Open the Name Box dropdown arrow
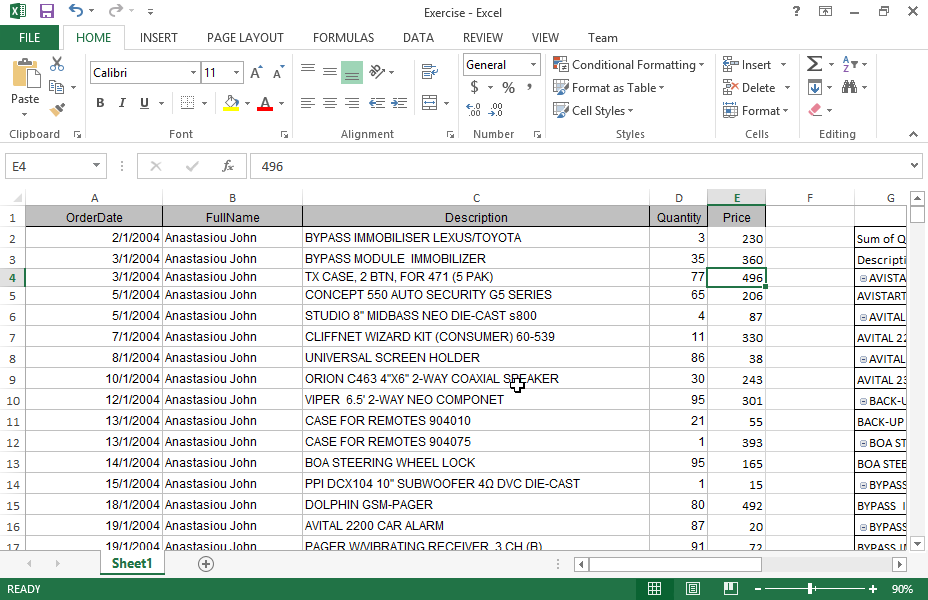The height and width of the screenshot is (600, 928). coord(97,166)
